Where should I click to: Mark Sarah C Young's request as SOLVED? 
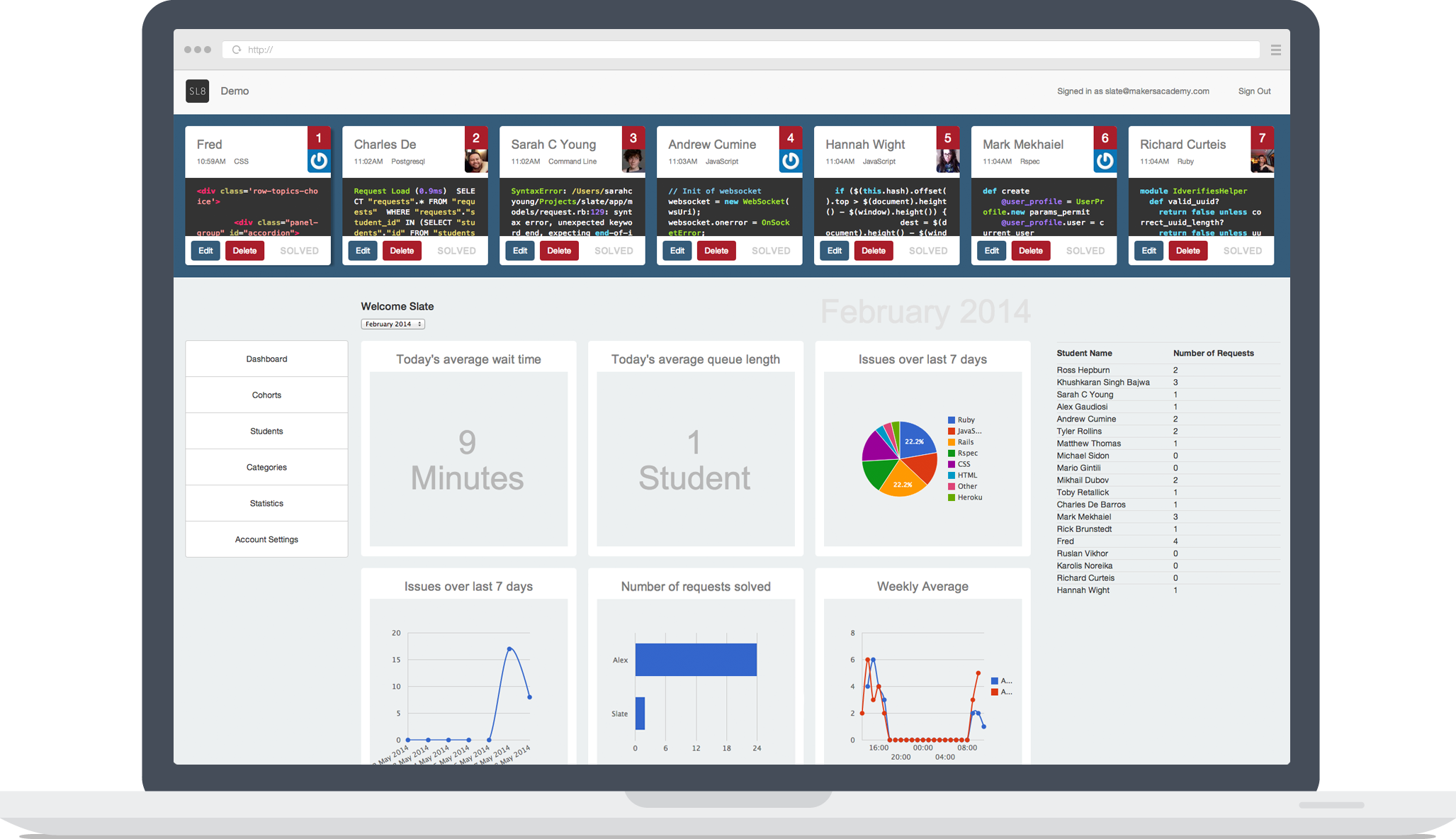click(614, 251)
